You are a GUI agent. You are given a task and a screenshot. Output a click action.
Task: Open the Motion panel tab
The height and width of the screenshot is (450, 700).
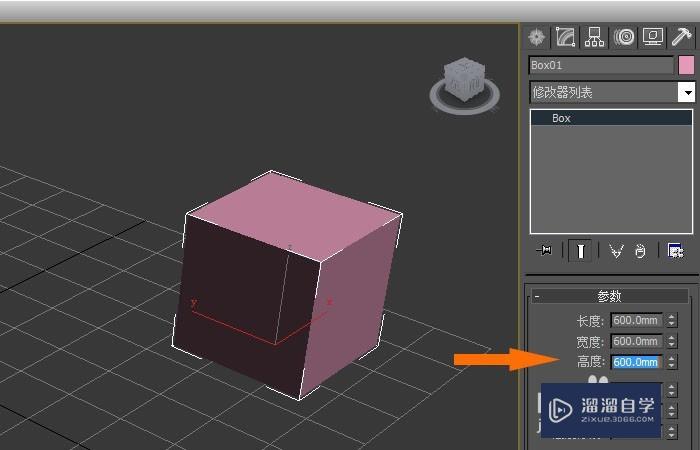point(624,37)
